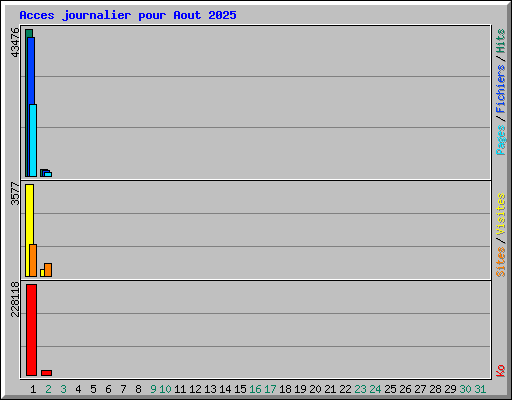Click day label 17 on the x-axis
Viewport: 512px width, 400px height.
tap(270, 389)
